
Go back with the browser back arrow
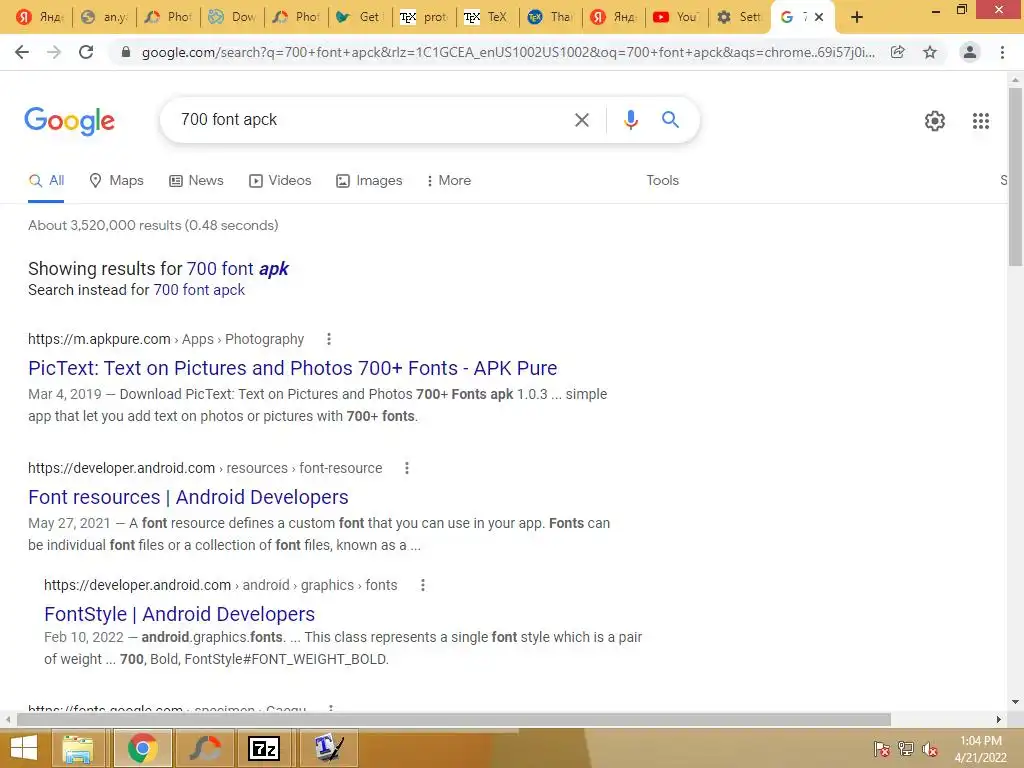(x=22, y=52)
